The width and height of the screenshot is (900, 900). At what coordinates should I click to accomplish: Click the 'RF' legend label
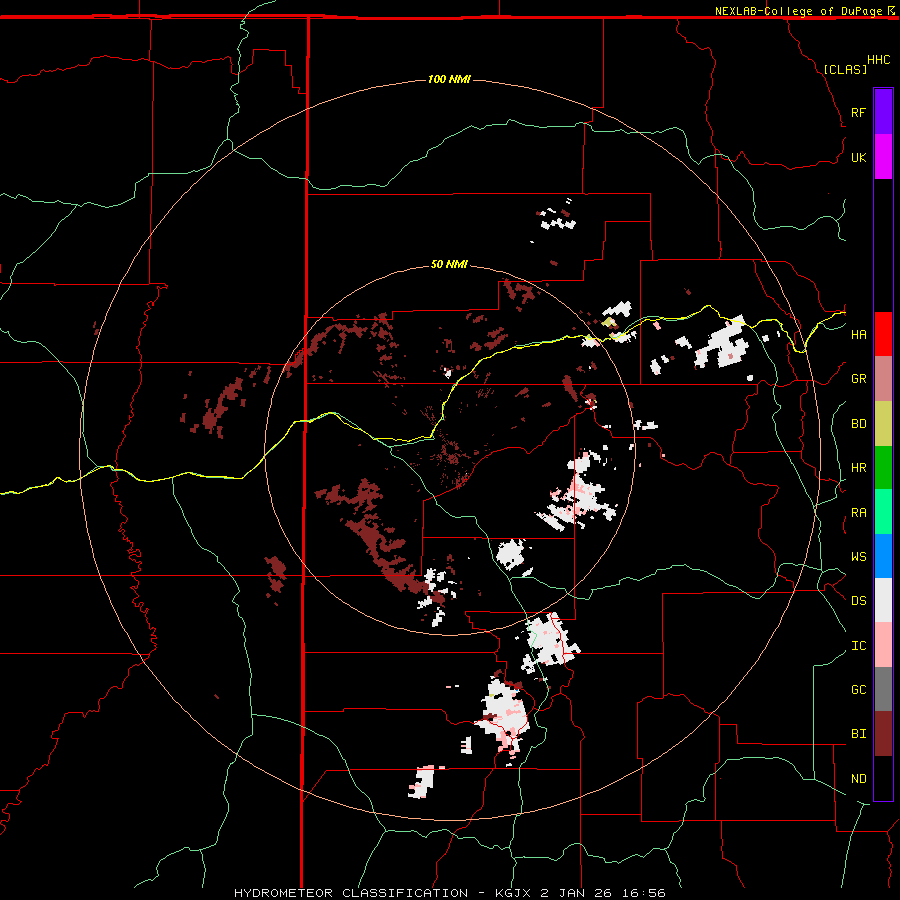coord(858,113)
